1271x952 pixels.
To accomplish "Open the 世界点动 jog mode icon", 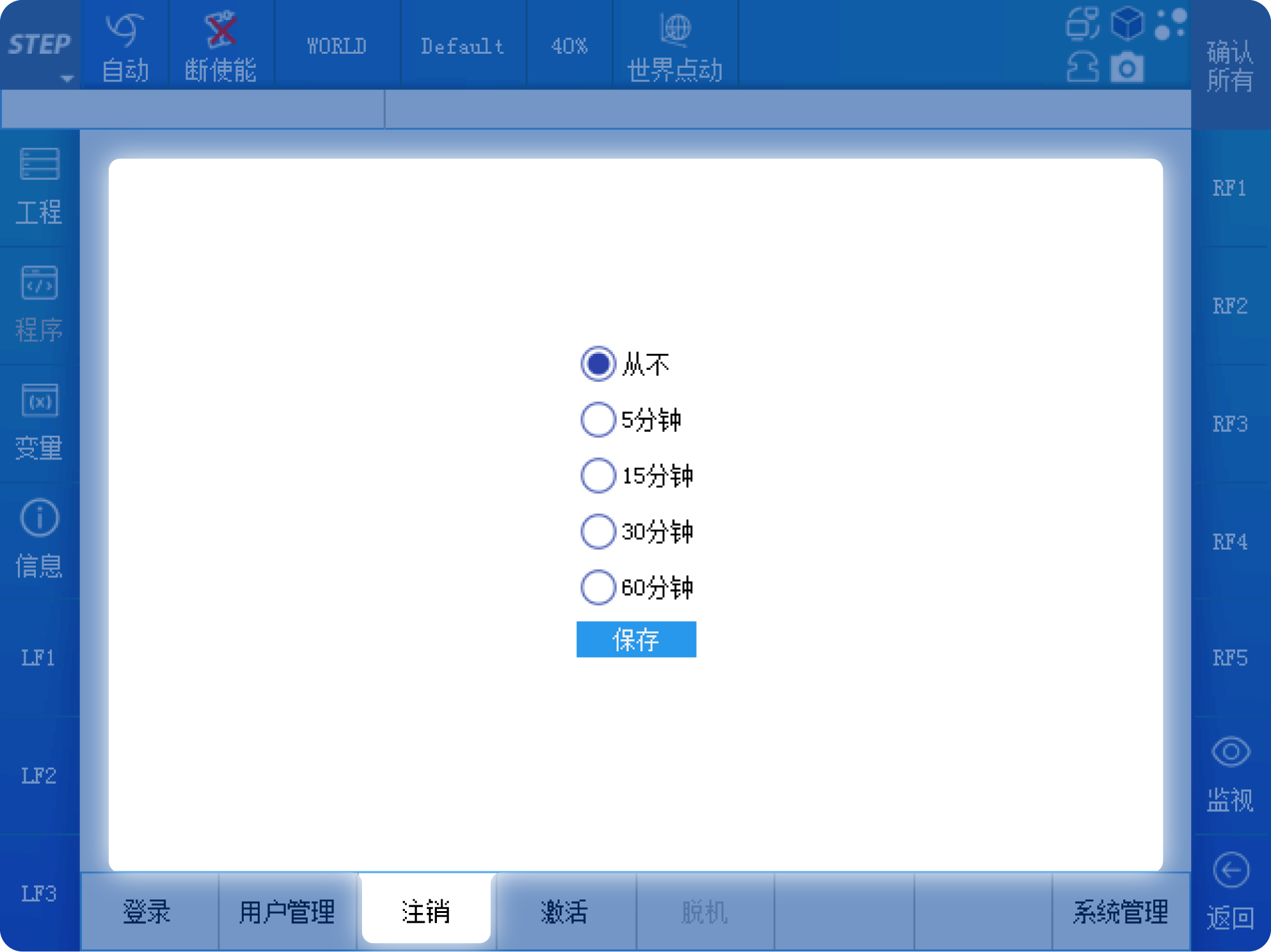I will pyautogui.click(x=675, y=46).
